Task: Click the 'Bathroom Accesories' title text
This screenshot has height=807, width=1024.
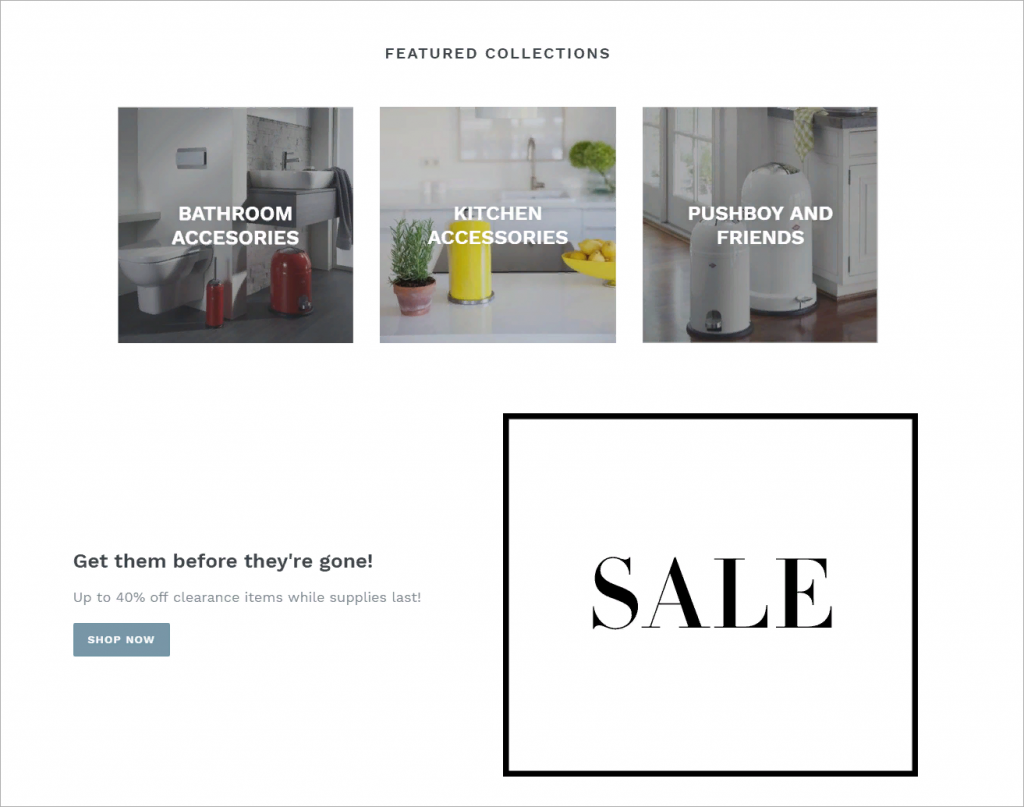Action: [x=235, y=225]
